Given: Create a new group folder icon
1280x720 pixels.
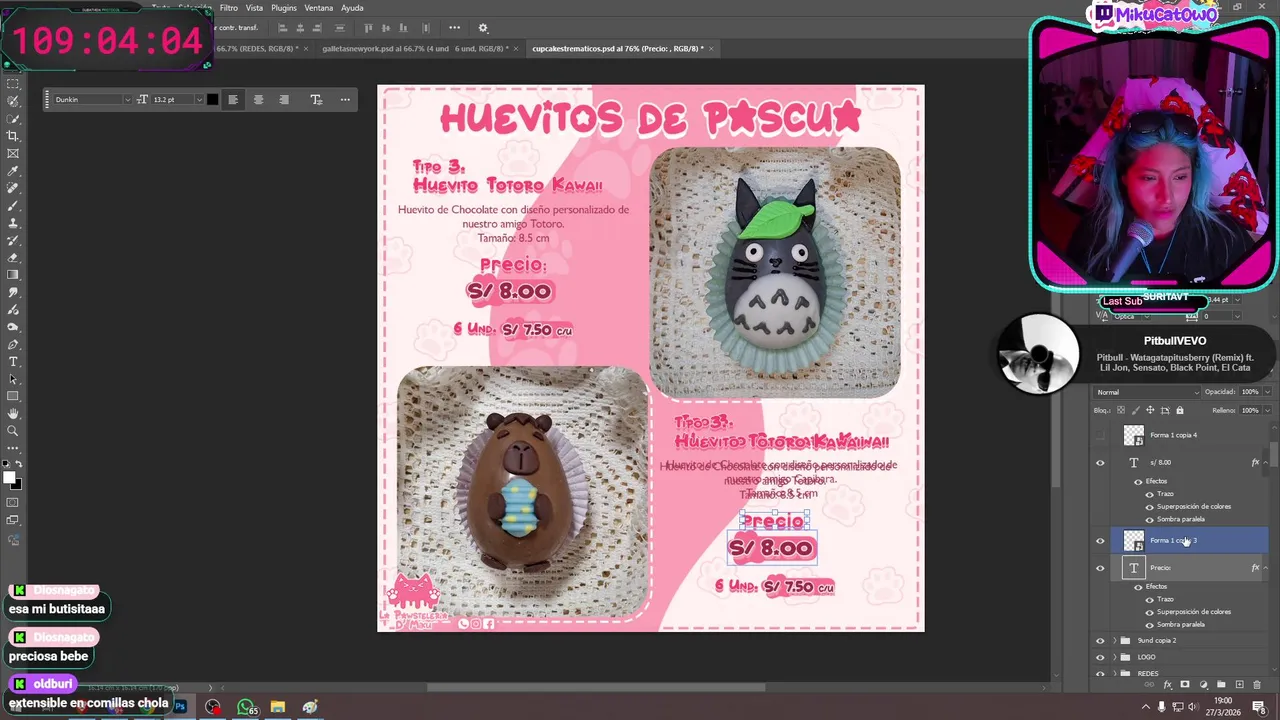Looking at the screenshot, I should (x=1221, y=685).
